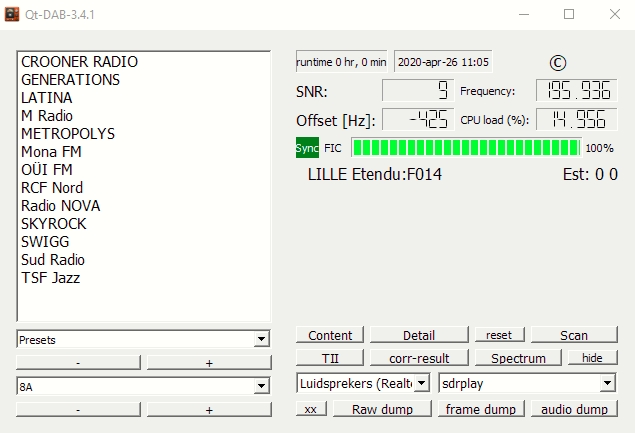Click the reset button
This screenshot has height=433, width=635.
pyautogui.click(x=499, y=335)
